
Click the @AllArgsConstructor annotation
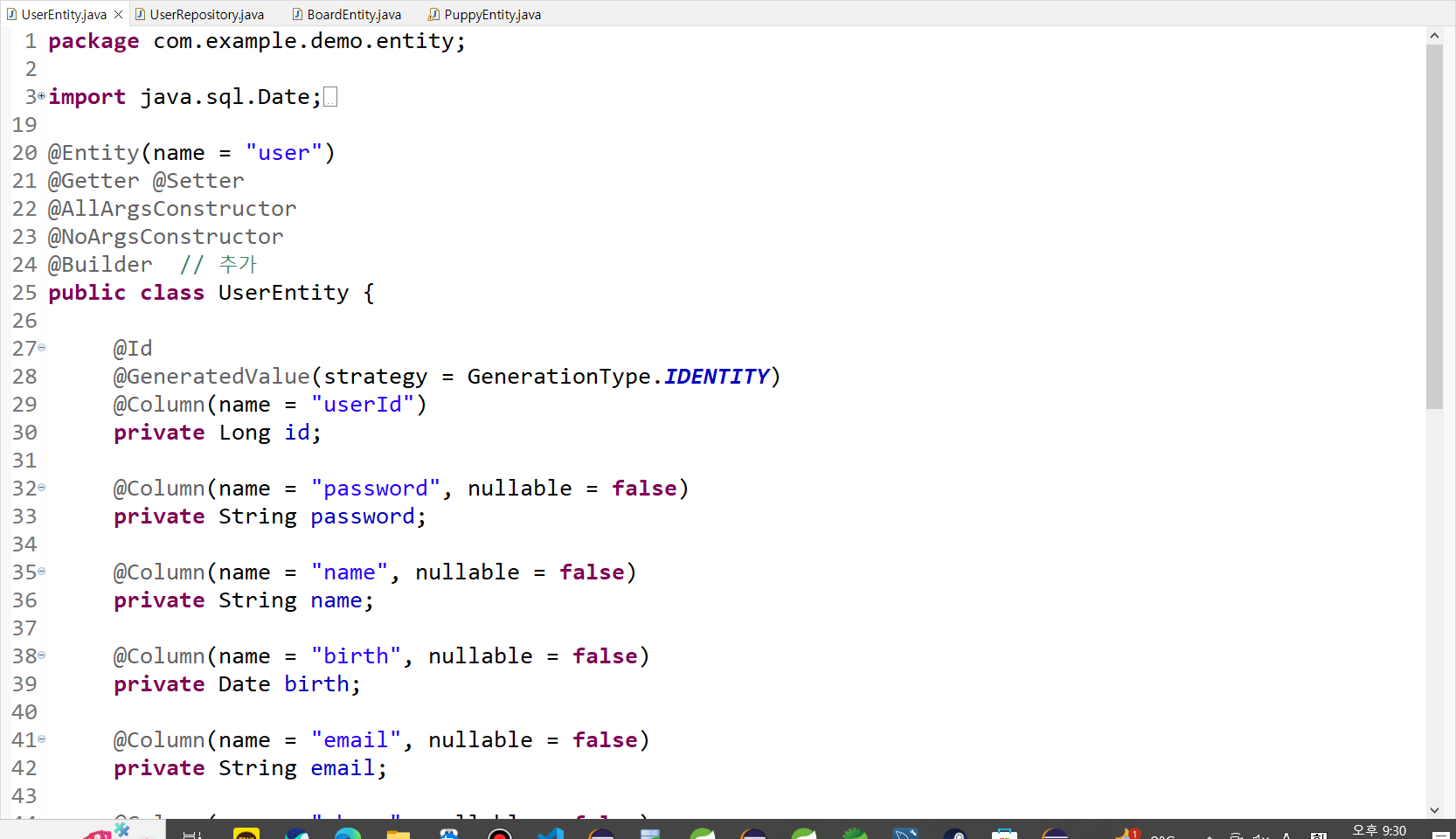(x=172, y=209)
